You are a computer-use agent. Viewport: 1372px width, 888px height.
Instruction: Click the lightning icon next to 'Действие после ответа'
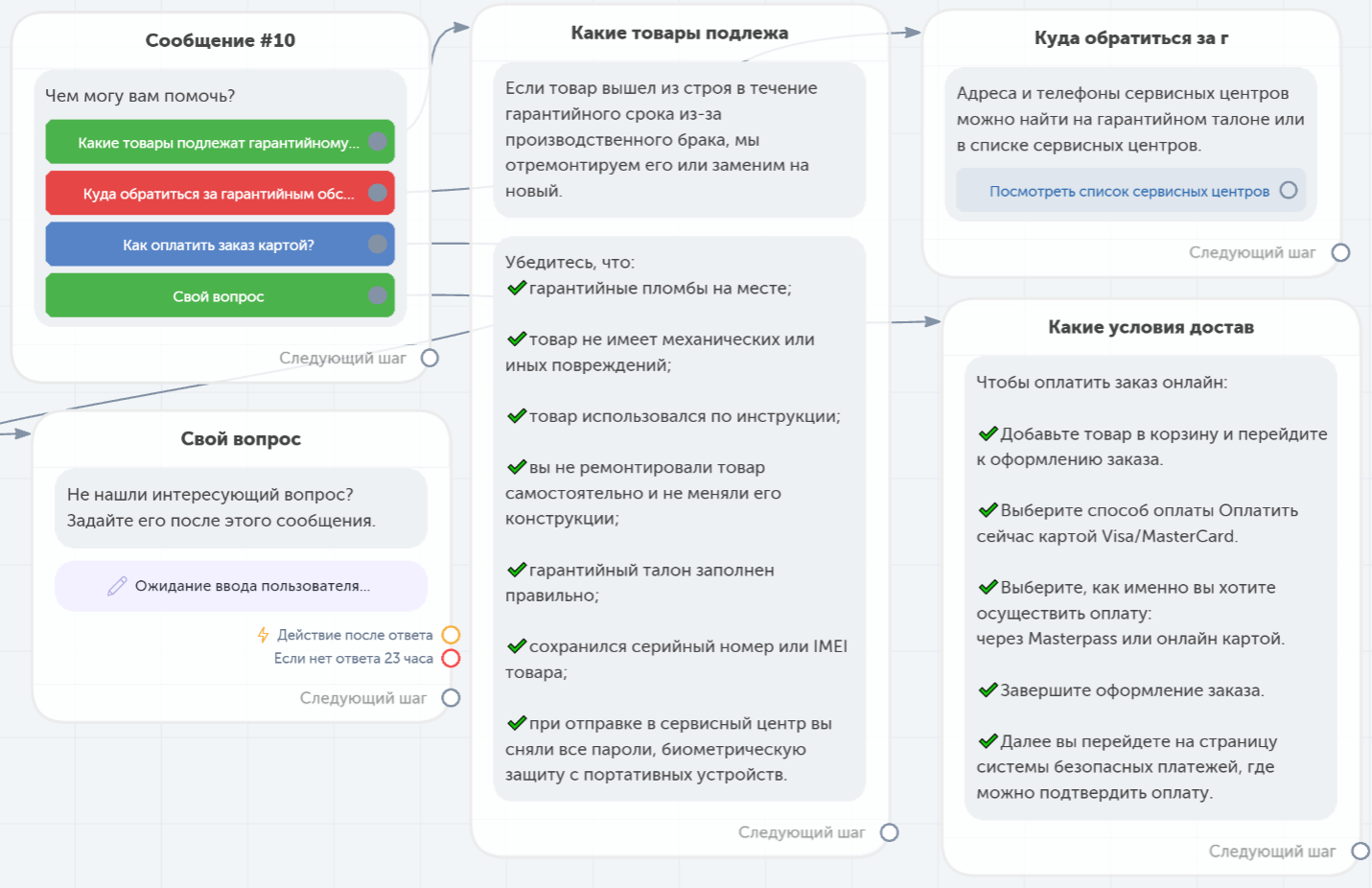[263, 635]
